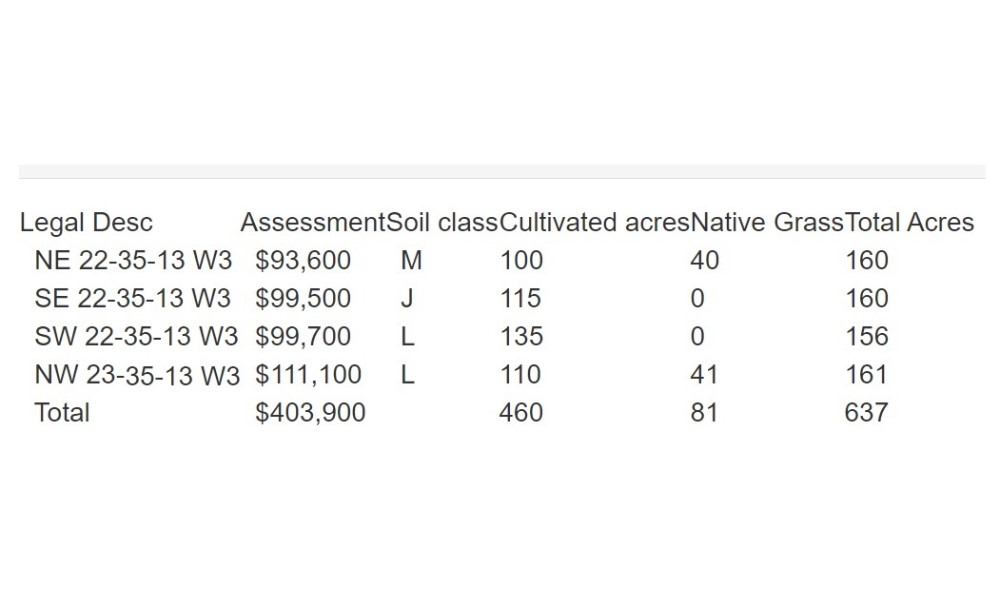Click the $111,100 assessment value
The width and height of the screenshot is (1000, 607).
coord(308,375)
